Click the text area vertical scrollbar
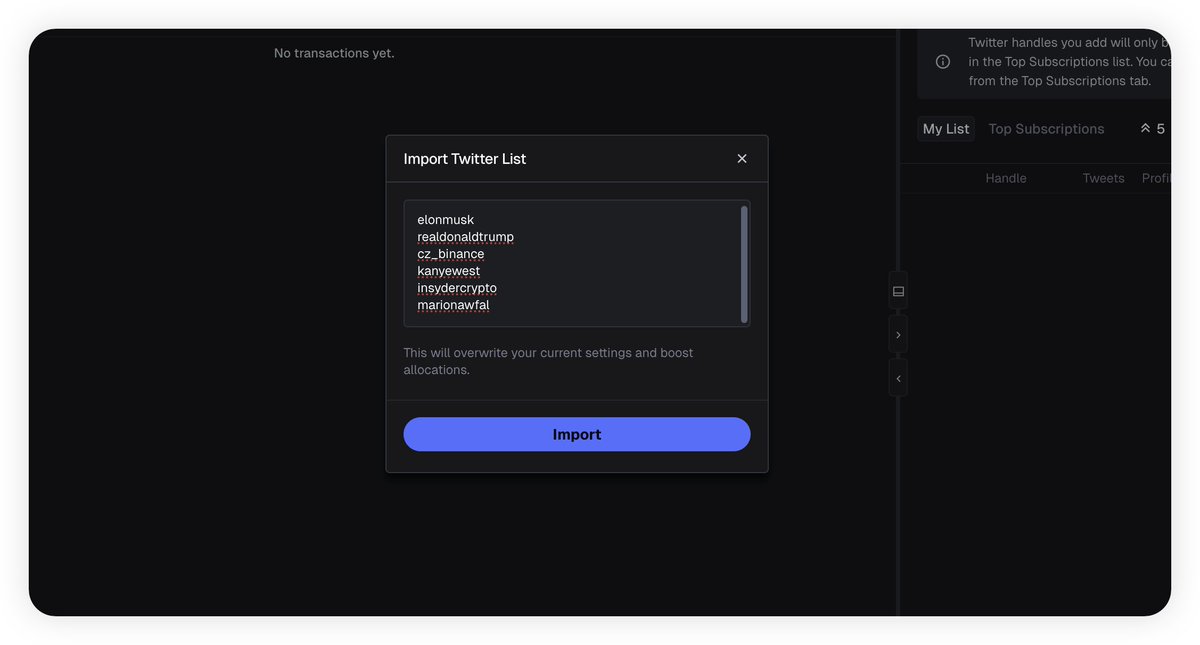 tap(744, 264)
